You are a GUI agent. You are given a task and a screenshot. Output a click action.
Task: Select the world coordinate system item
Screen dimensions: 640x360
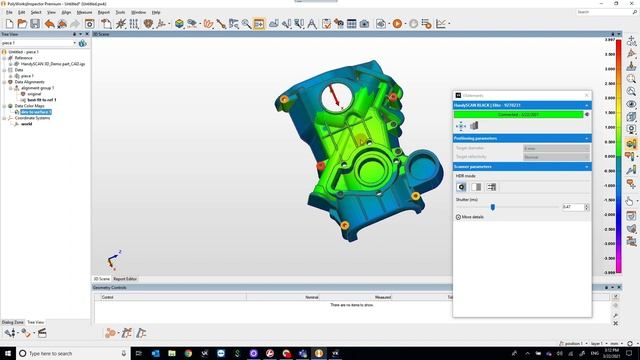pyautogui.click(x=27, y=124)
